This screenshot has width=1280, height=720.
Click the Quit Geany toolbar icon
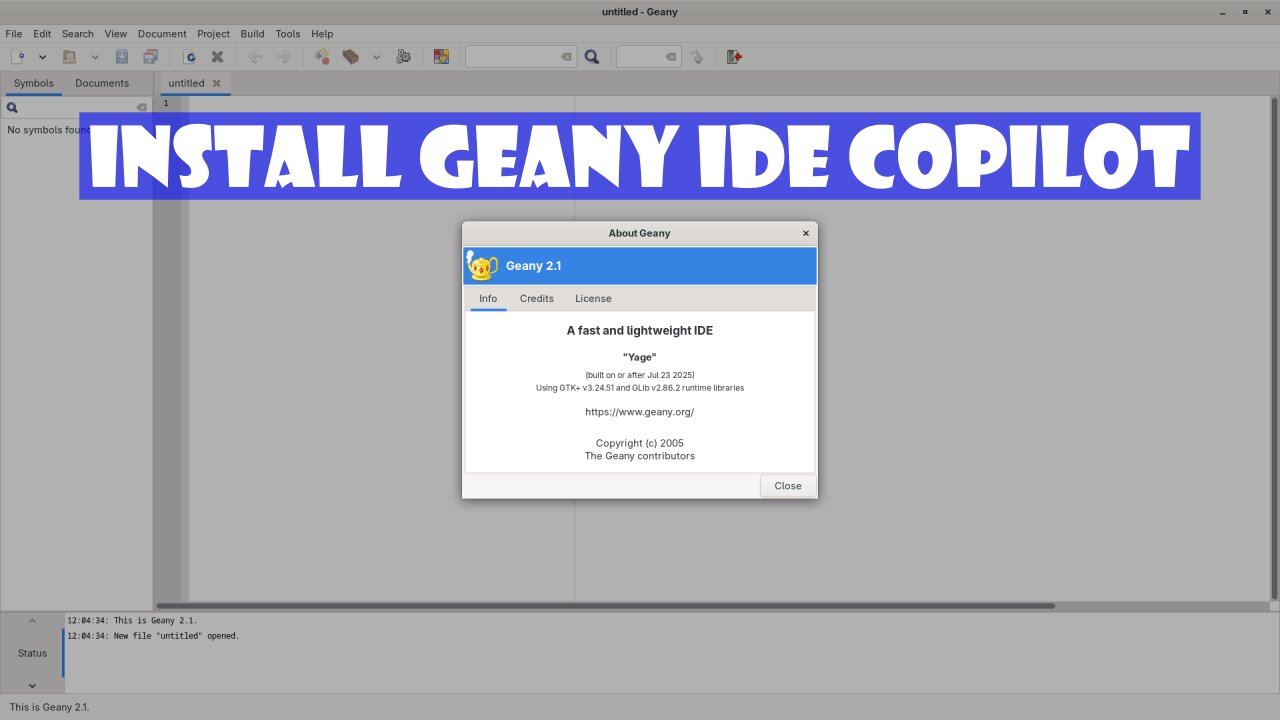click(x=734, y=57)
